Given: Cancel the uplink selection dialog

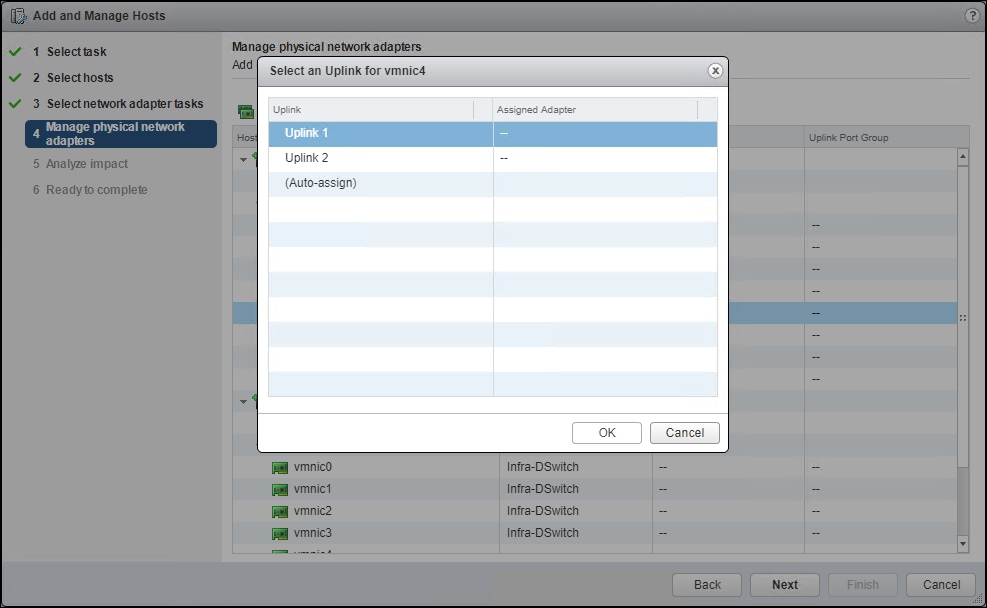Looking at the screenshot, I should click(684, 432).
